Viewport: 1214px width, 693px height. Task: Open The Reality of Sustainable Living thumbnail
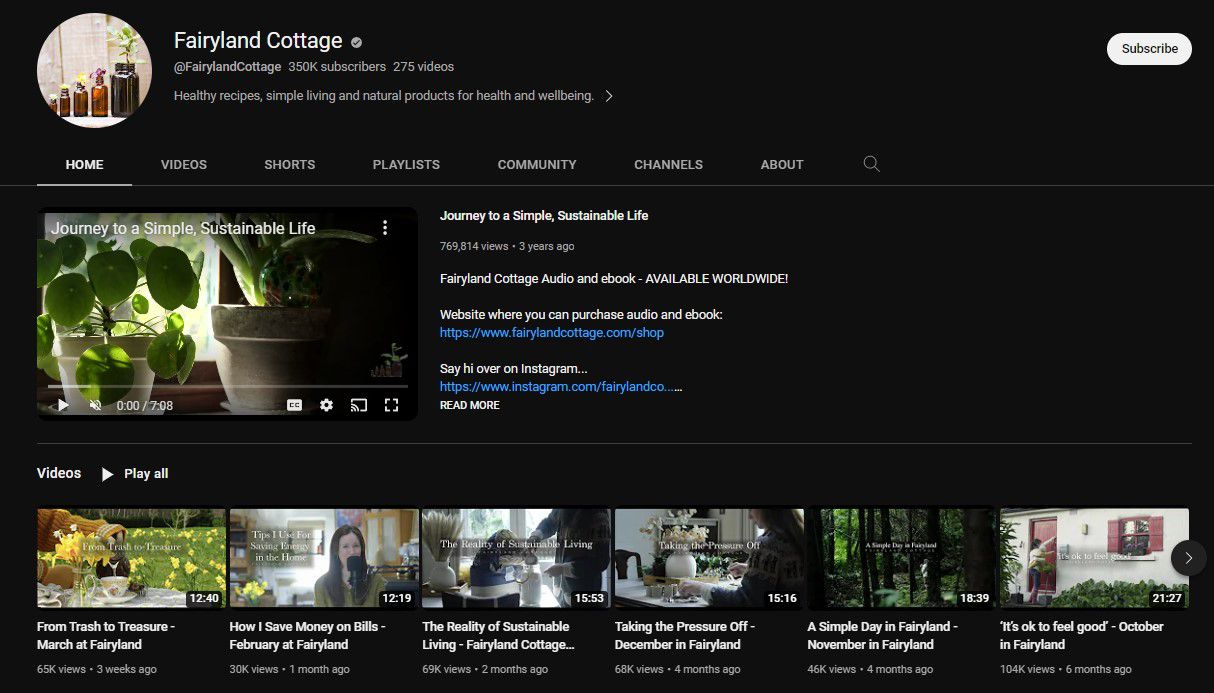(516, 559)
